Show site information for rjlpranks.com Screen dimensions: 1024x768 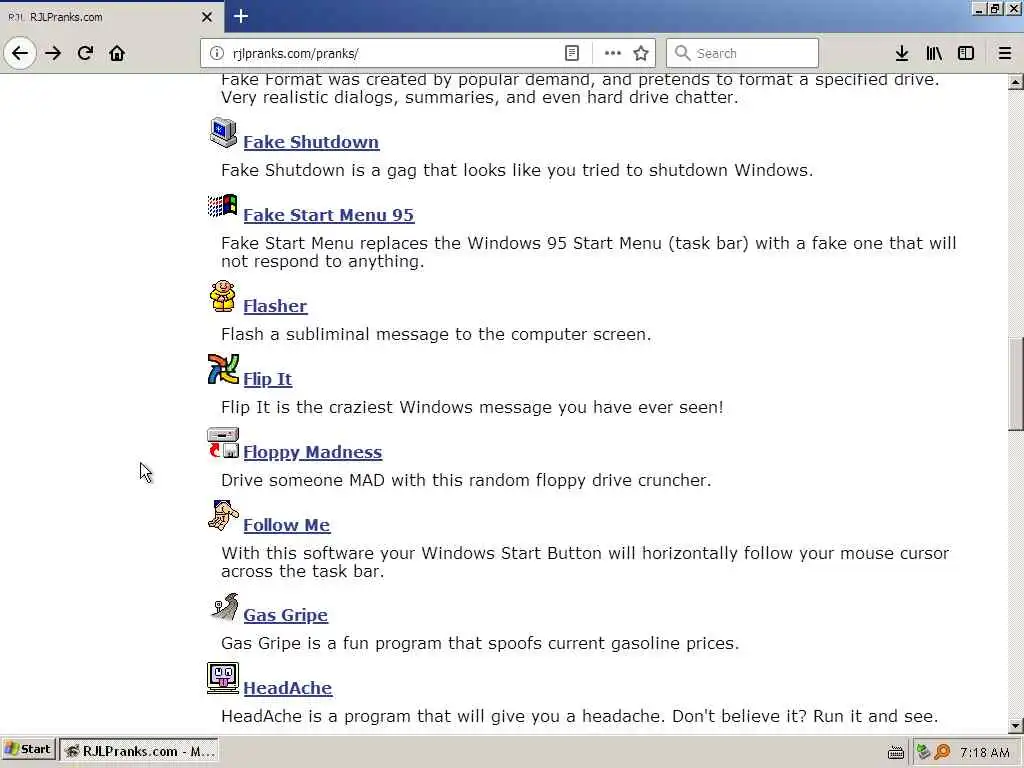tap(217, 54)
